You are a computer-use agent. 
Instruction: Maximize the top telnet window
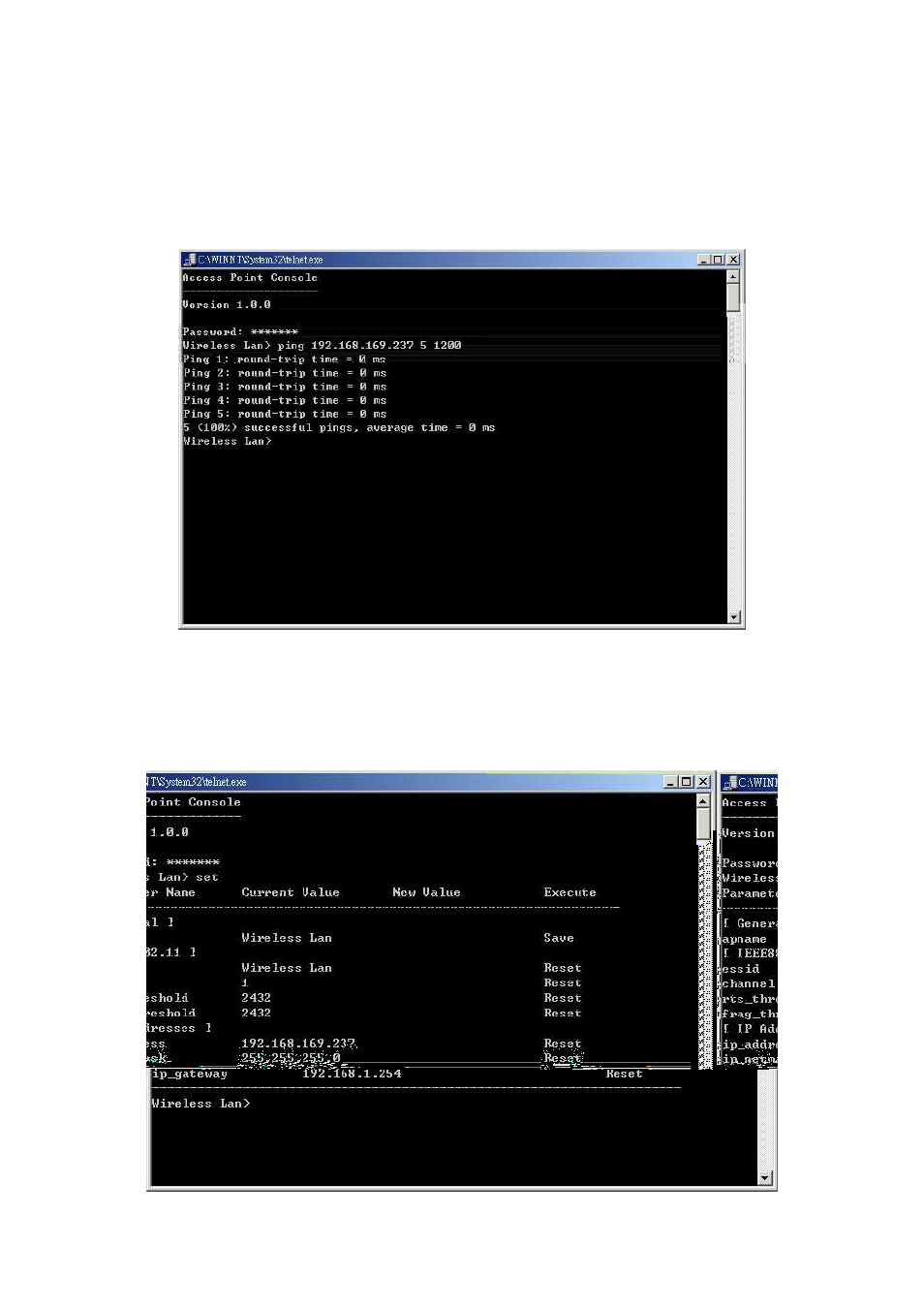click(x=718, y=260)
